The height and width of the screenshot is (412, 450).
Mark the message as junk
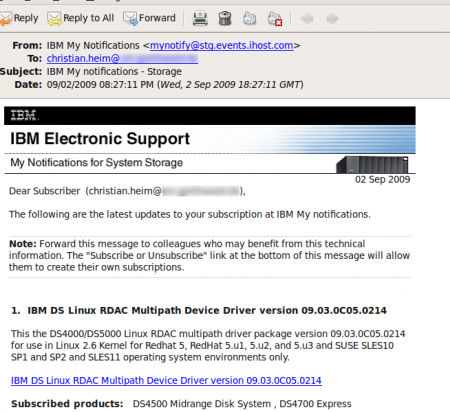point(250,18)
